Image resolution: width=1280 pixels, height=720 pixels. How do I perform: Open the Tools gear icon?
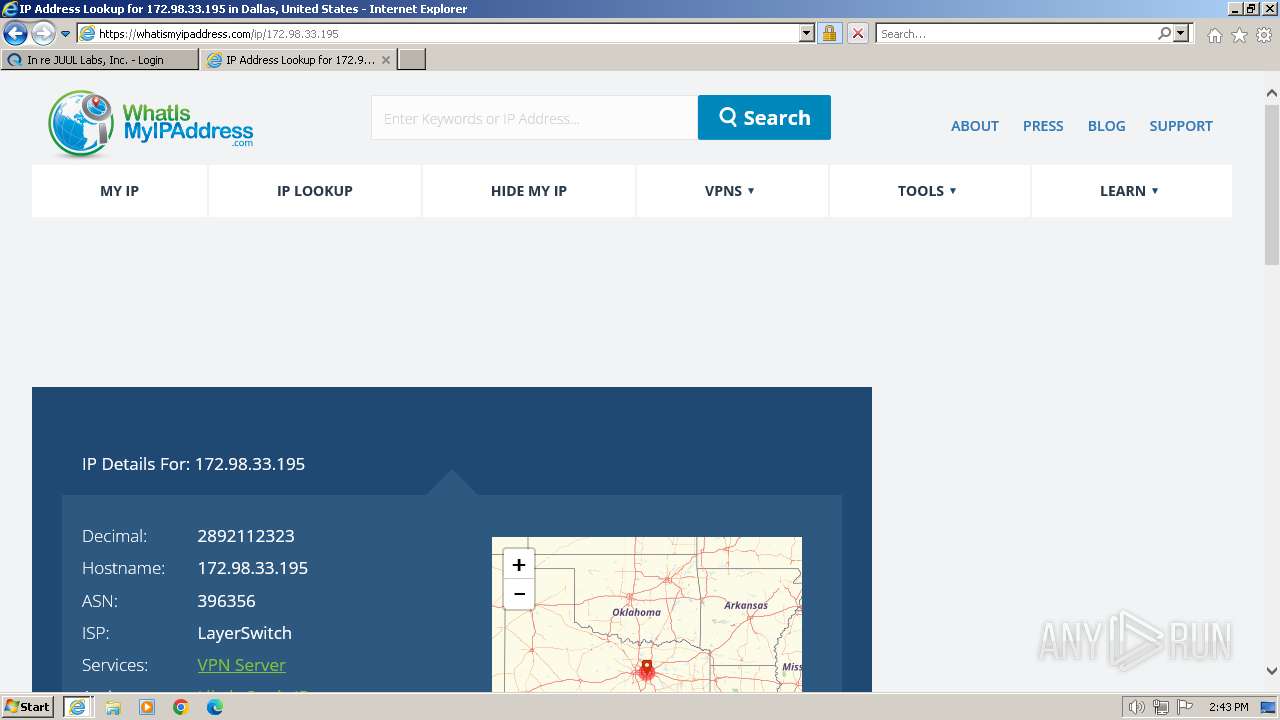tap(1263, 35)
